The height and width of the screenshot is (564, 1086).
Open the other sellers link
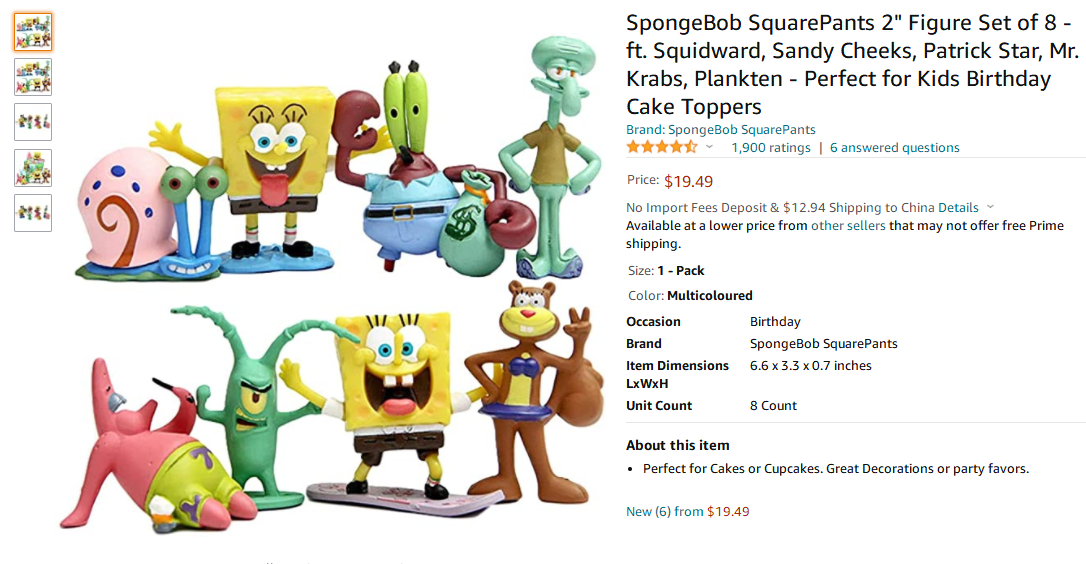coord(848,226)
